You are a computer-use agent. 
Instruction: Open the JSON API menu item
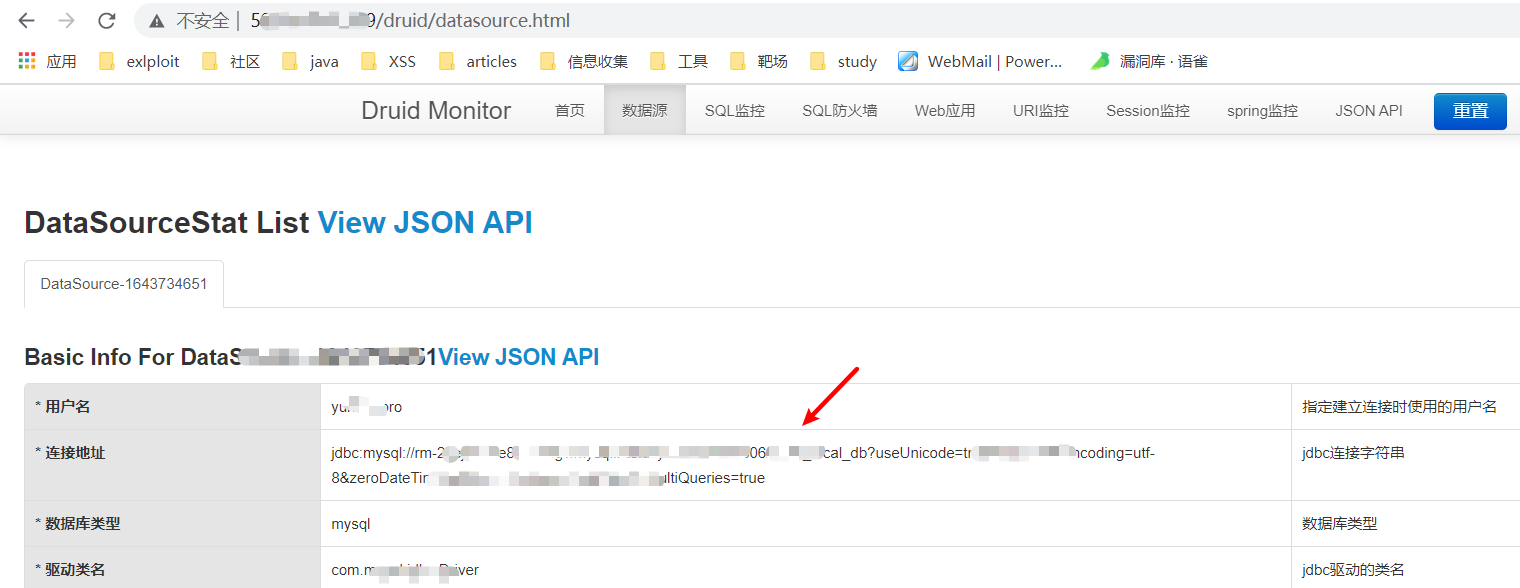point(1369,110)
